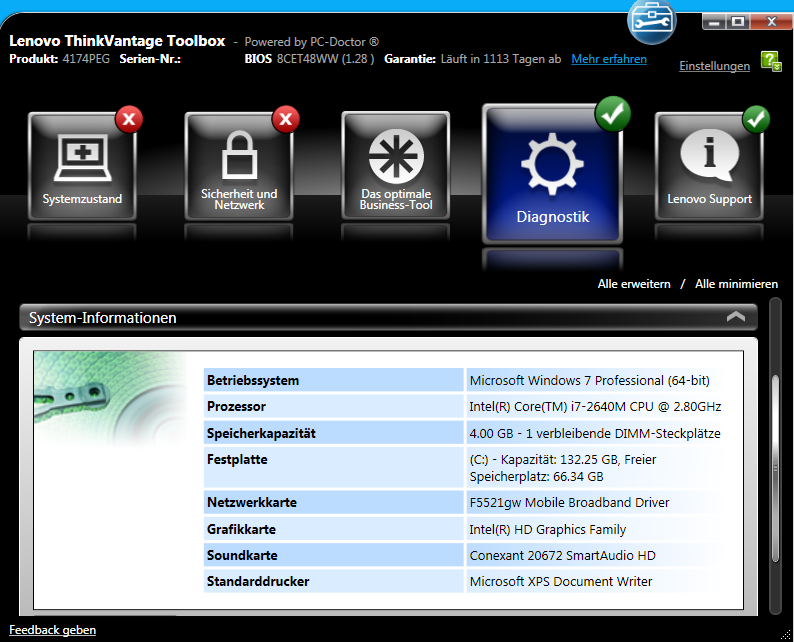794x642 pixels.
Task: Select the Prozessor row label
Action: [x=236, y=407]
